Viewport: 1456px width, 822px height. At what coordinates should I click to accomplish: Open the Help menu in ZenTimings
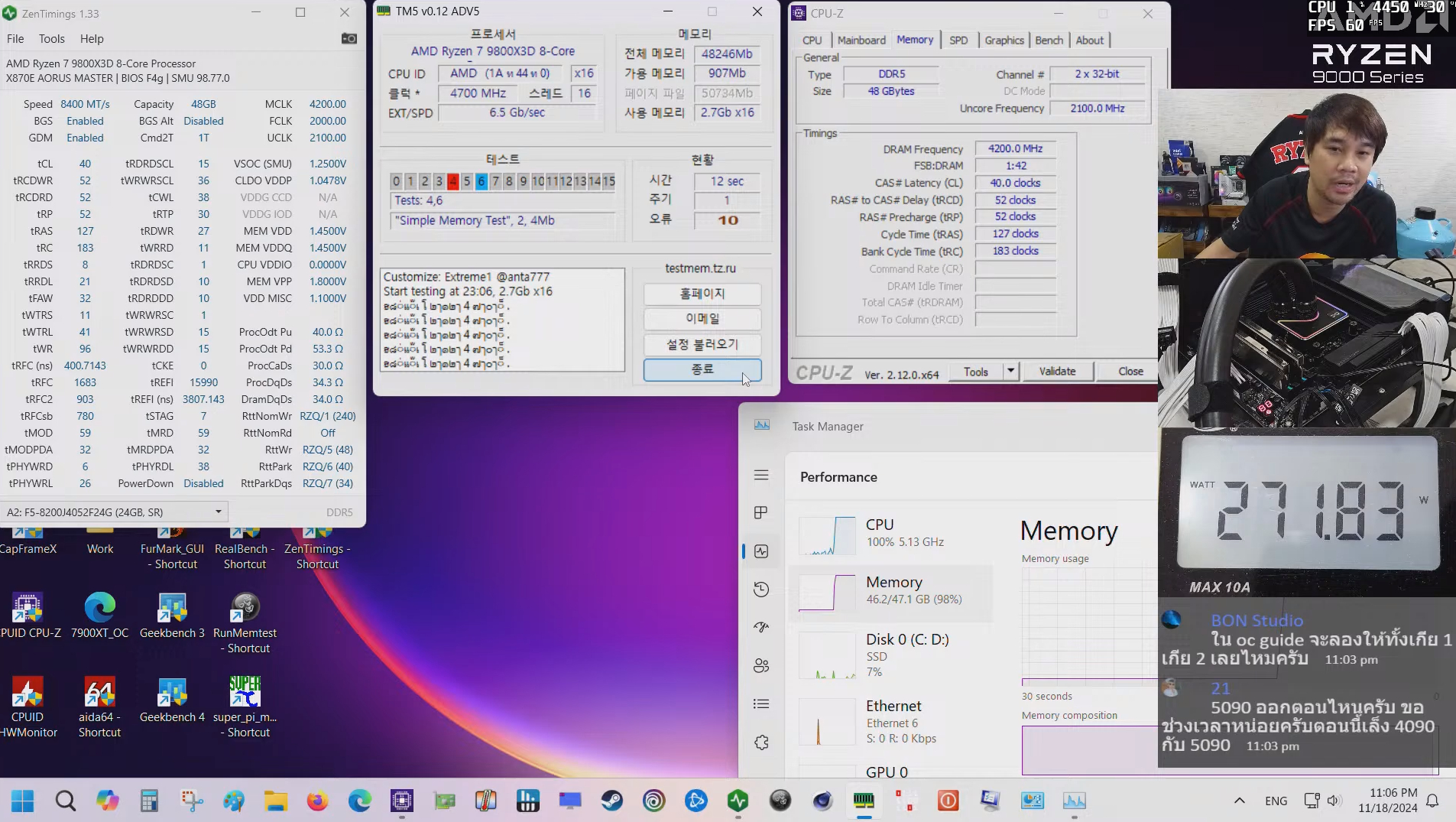[x=92, y=38]
